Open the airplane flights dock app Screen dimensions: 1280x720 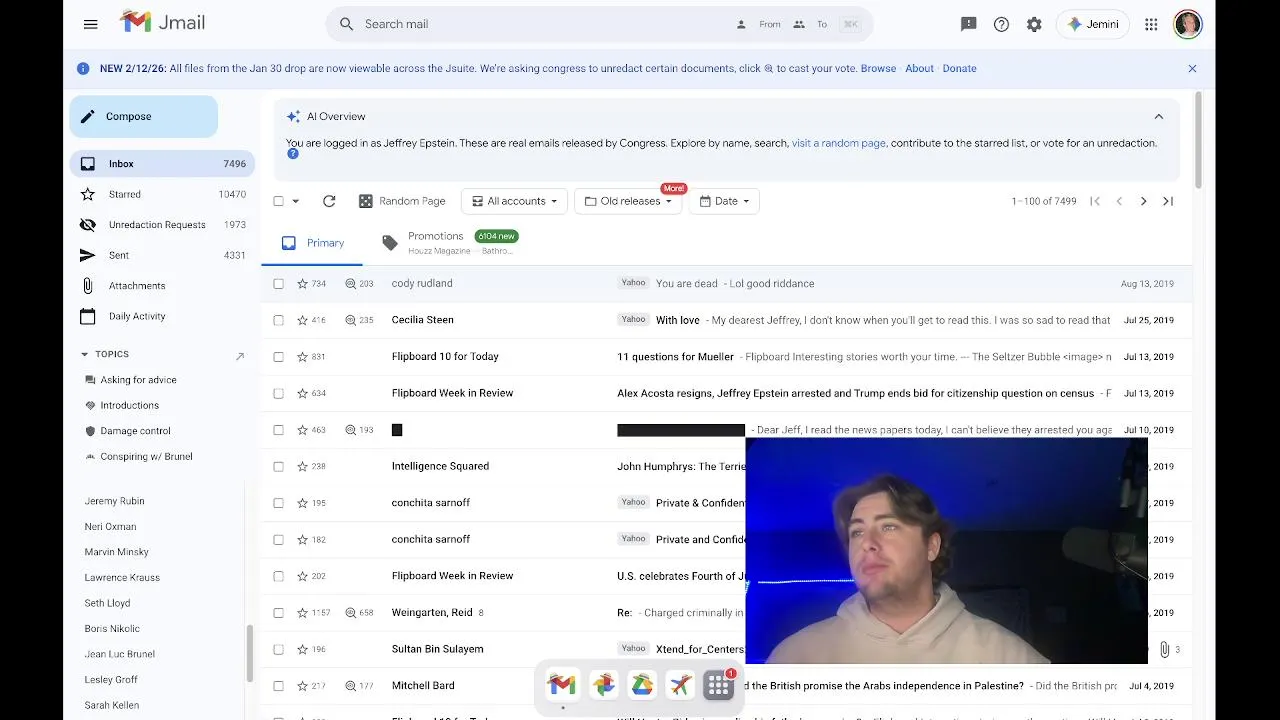(681, 685)
